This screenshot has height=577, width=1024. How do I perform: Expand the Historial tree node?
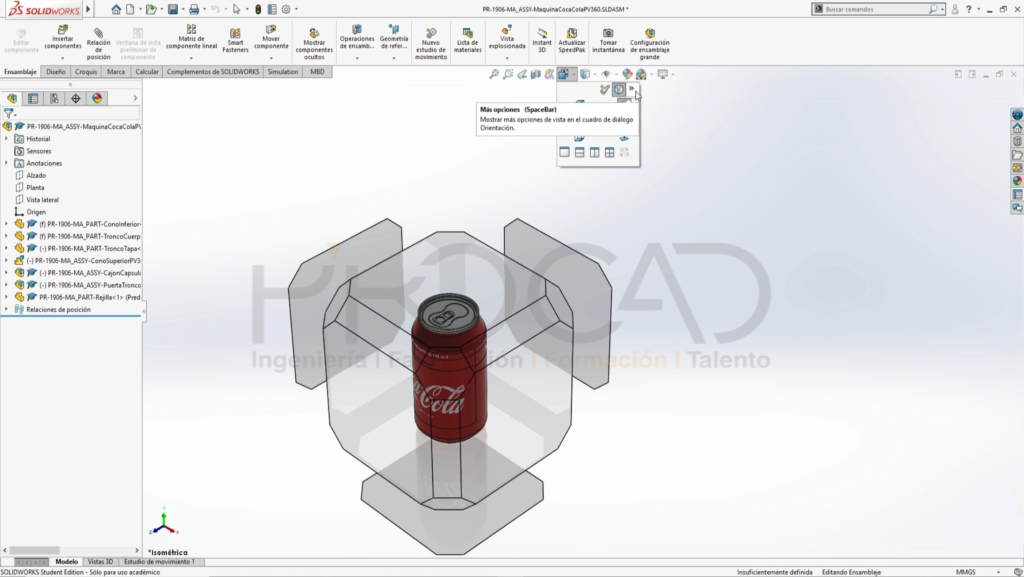(7, 139)
